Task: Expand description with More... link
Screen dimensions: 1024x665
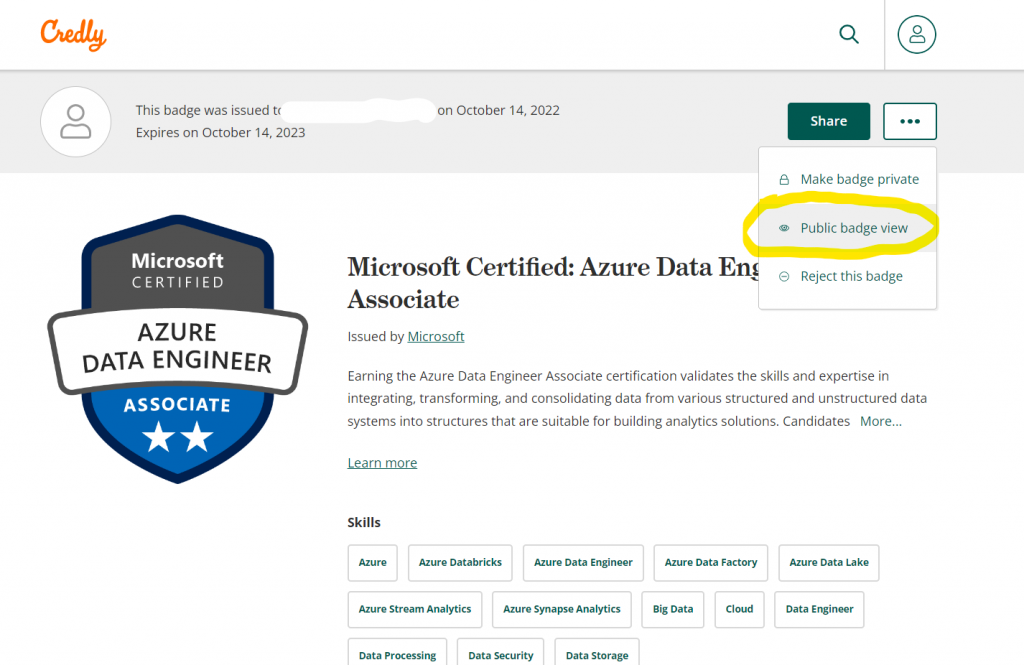Action: pos(880,421)
